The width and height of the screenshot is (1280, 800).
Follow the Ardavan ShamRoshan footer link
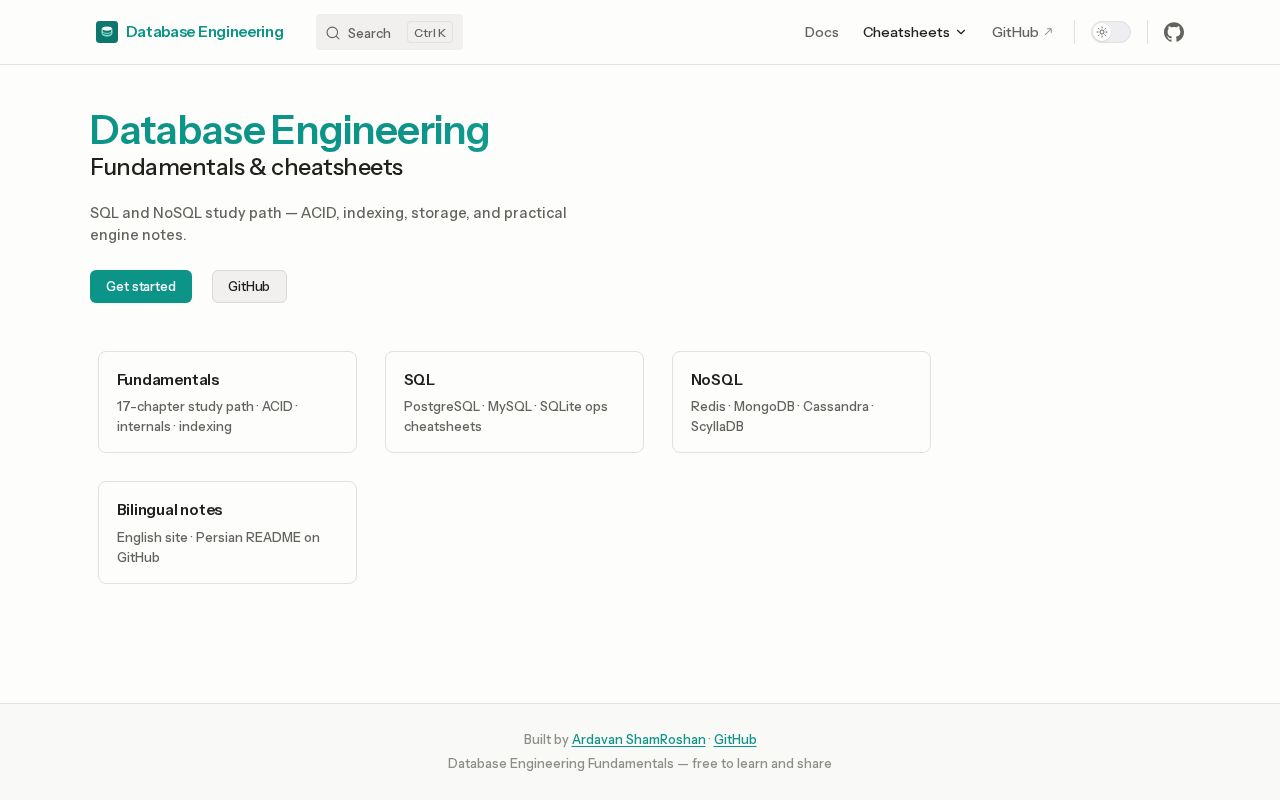pyautogui.click(x=639, y=740)
